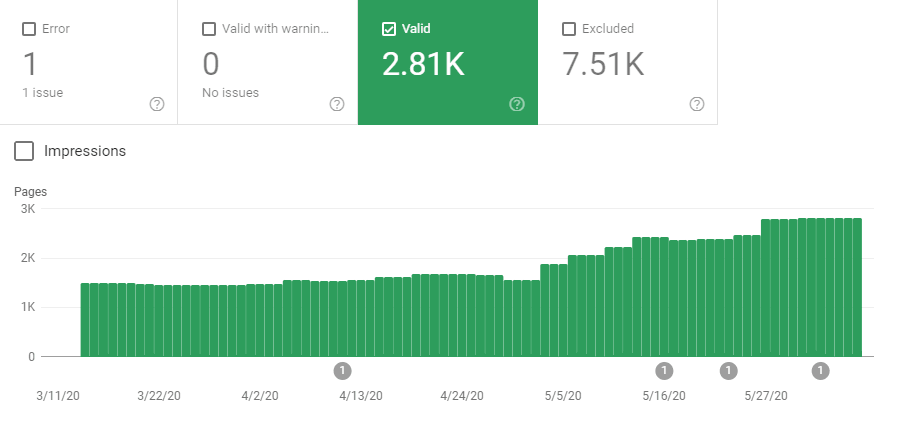Select the Excluded 7.51K card
The image size is (907, 424).
click(x=628, y=62)
